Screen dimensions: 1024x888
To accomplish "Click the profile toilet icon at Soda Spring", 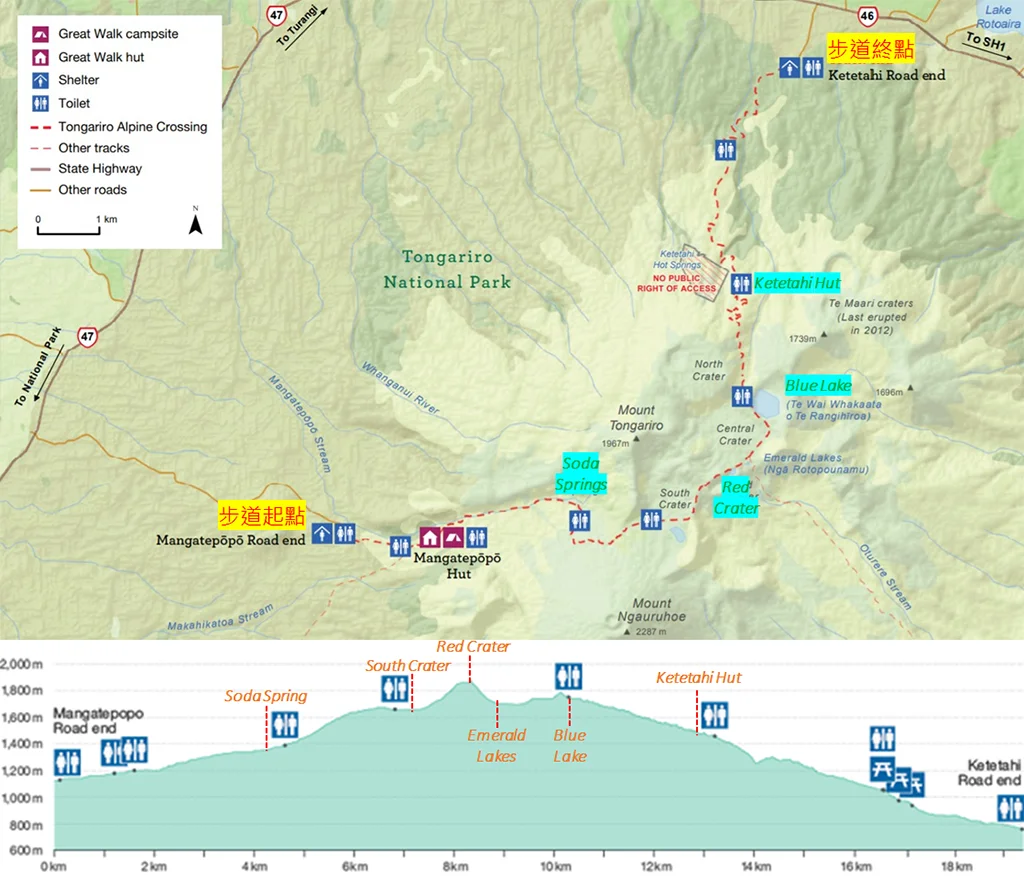I will (x=285, y=724).
